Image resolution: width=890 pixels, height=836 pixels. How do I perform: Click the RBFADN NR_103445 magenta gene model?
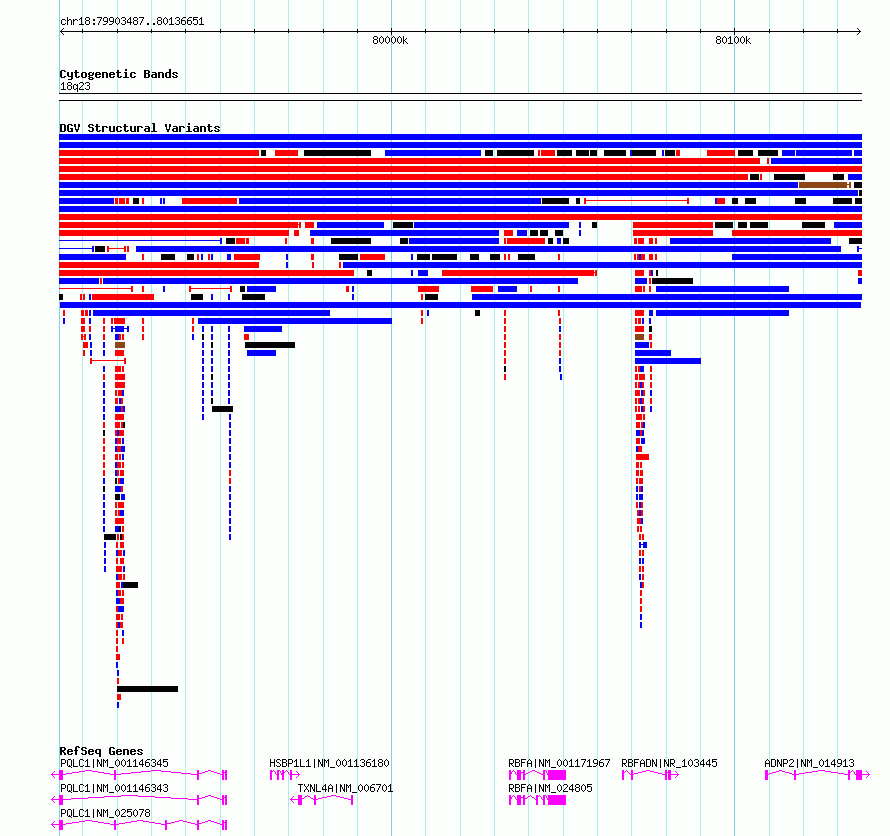650,775
